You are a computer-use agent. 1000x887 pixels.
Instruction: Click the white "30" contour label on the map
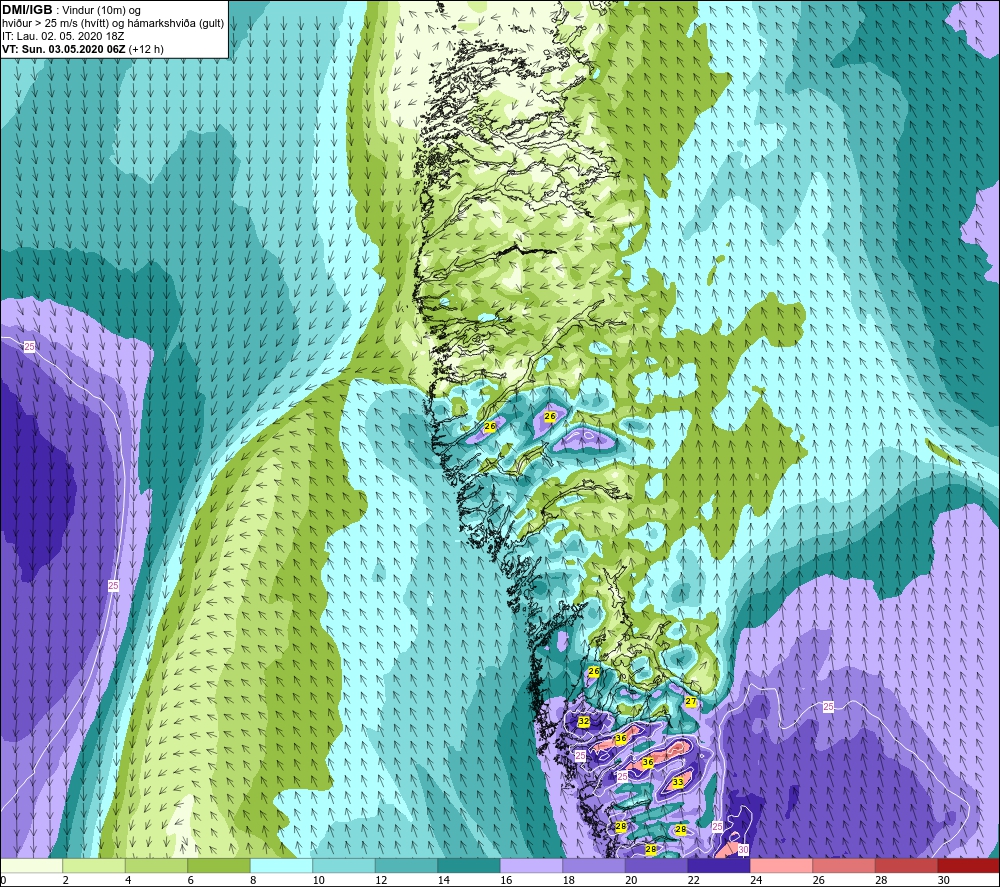pyautogui.click(x=743, y=849)
